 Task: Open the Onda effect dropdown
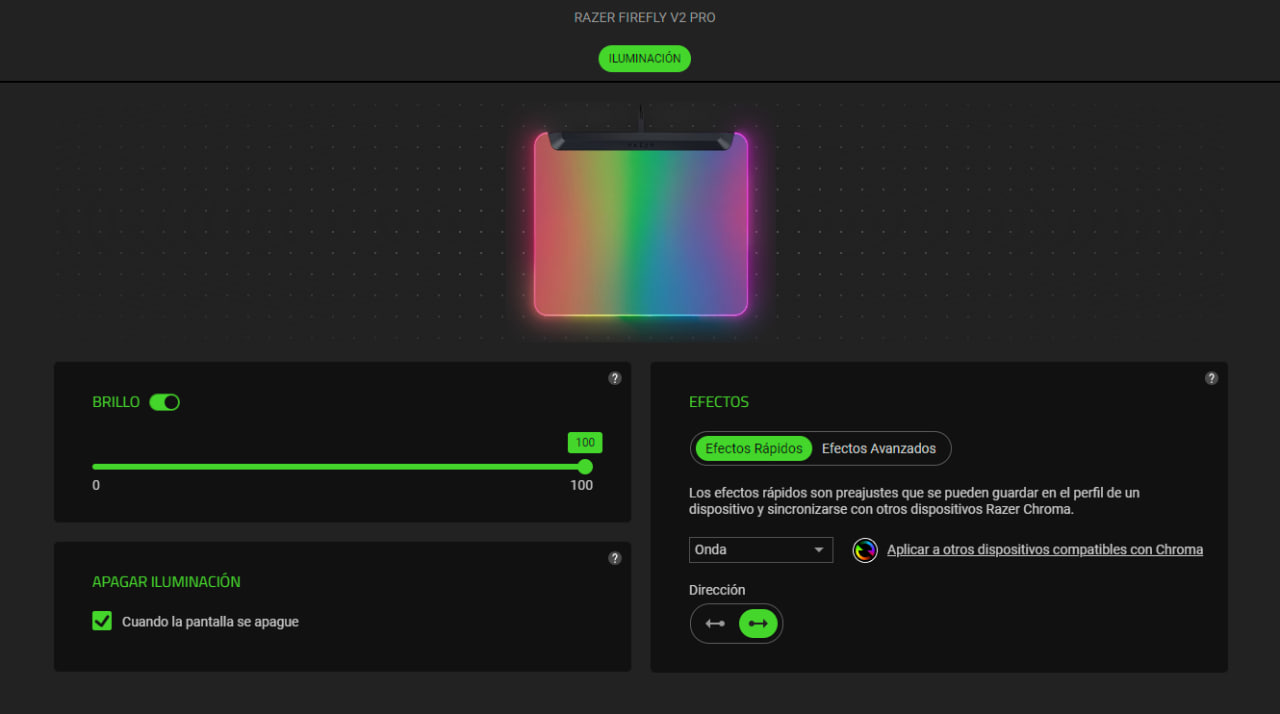761,549
